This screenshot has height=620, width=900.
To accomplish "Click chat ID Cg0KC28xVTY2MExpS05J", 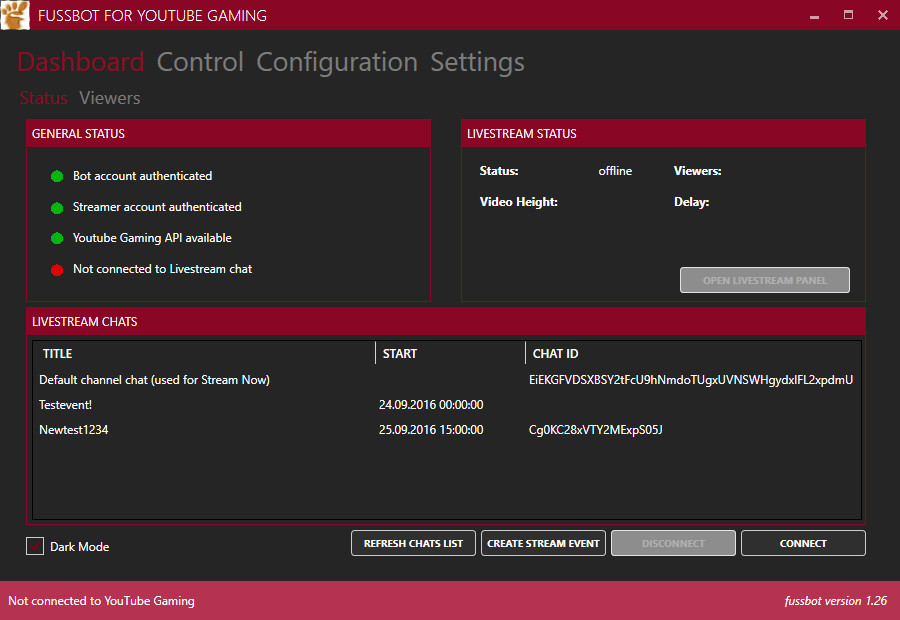I will click(595, 430).
